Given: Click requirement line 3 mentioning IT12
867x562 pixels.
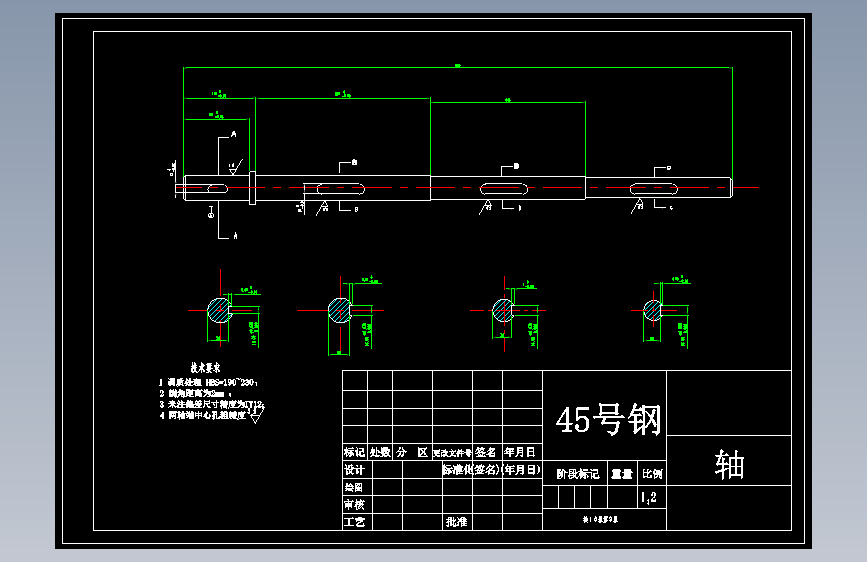Looking at the screenshot, I should coord(212,404).
